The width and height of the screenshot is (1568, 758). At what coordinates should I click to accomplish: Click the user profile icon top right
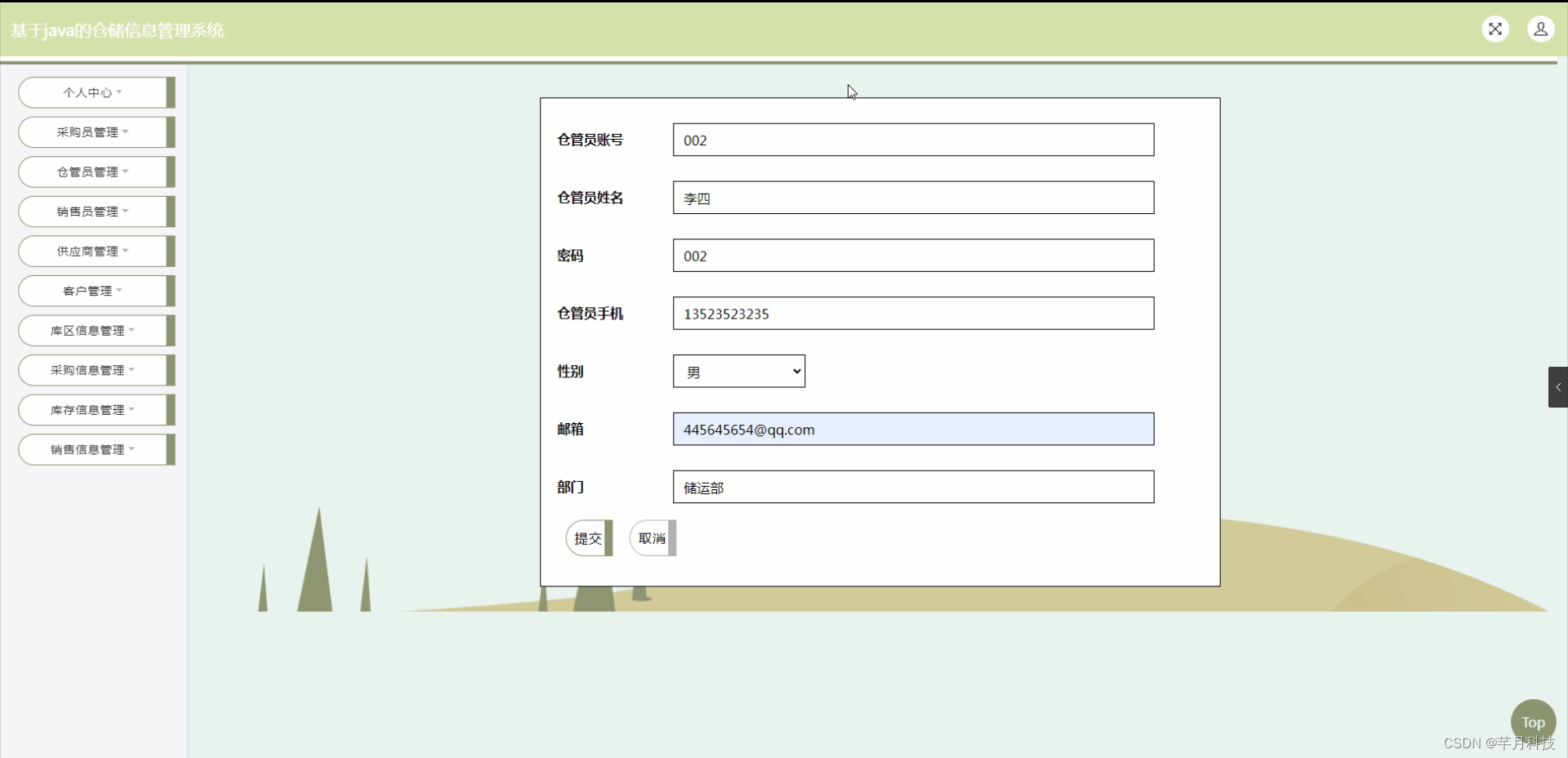pos(1542,29)
